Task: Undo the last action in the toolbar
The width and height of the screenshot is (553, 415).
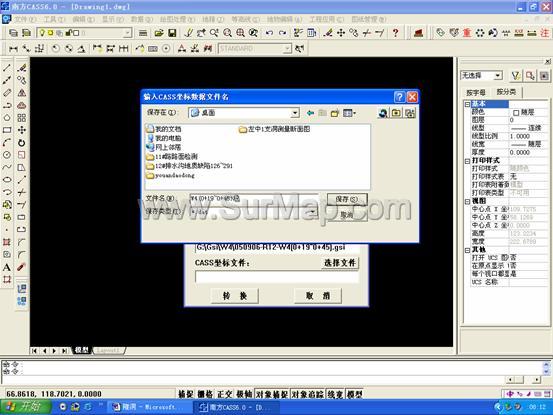Action: 269,33
